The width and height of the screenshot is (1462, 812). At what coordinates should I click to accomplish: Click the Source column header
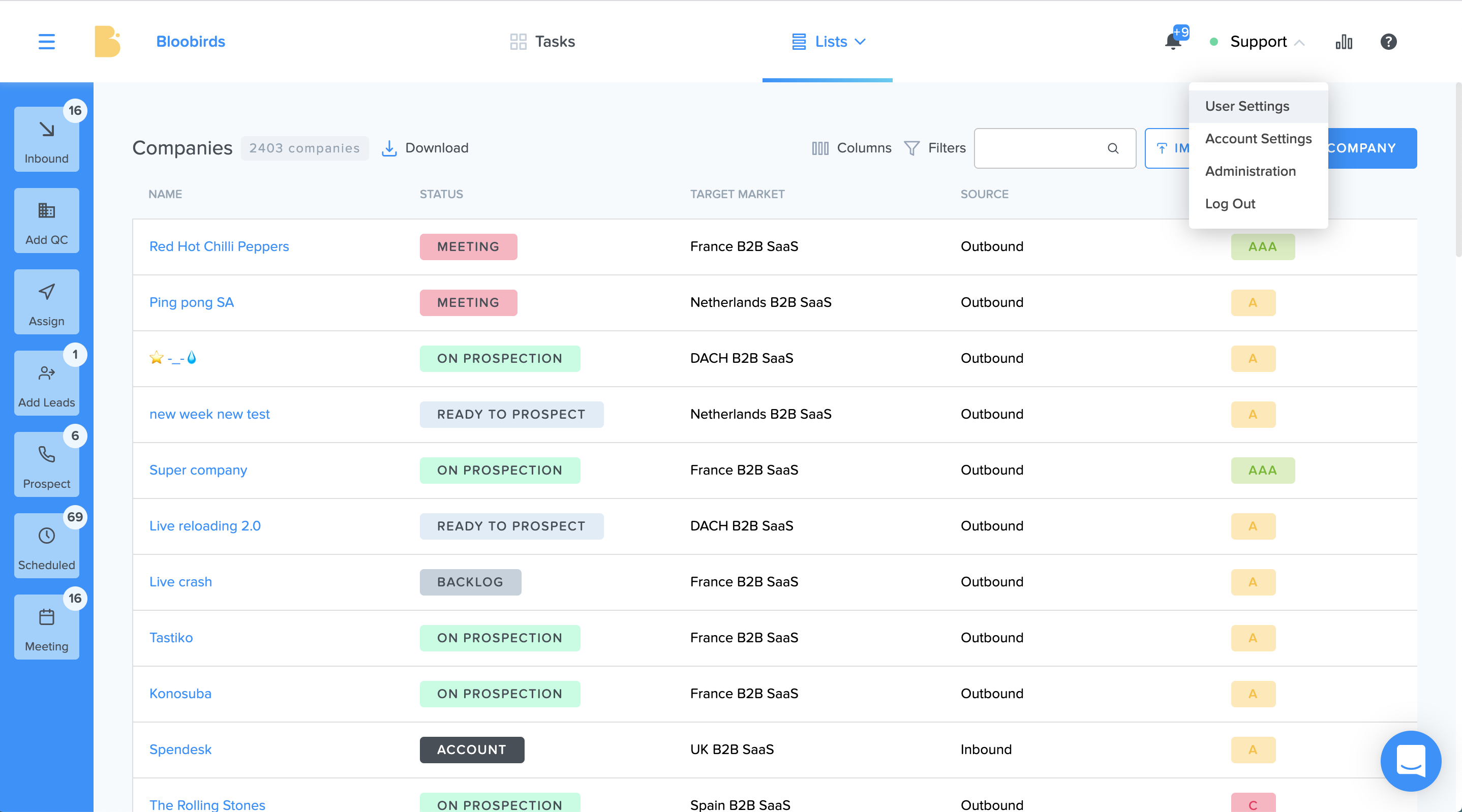984,194
